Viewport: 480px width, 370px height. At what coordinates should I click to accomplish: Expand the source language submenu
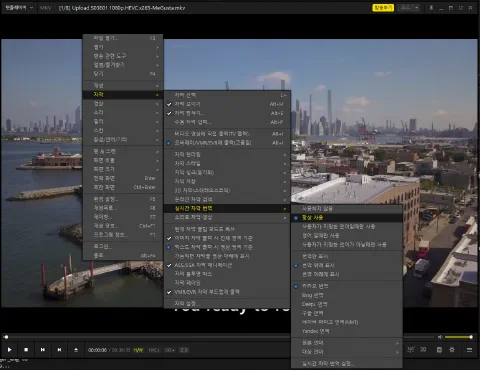pos(347,343)
